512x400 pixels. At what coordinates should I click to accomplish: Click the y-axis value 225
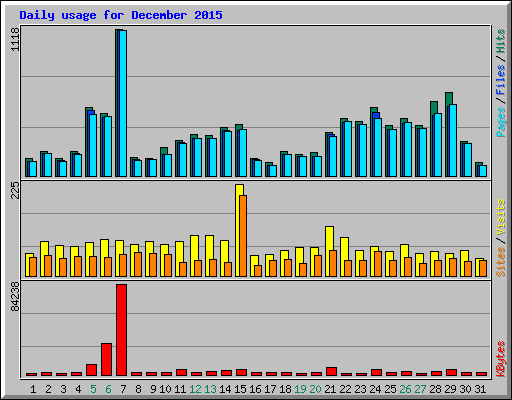pos(15,190)
